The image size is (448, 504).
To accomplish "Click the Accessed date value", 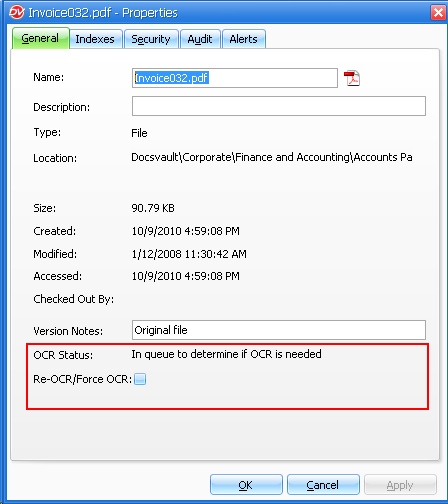I will tap(186, 276).
